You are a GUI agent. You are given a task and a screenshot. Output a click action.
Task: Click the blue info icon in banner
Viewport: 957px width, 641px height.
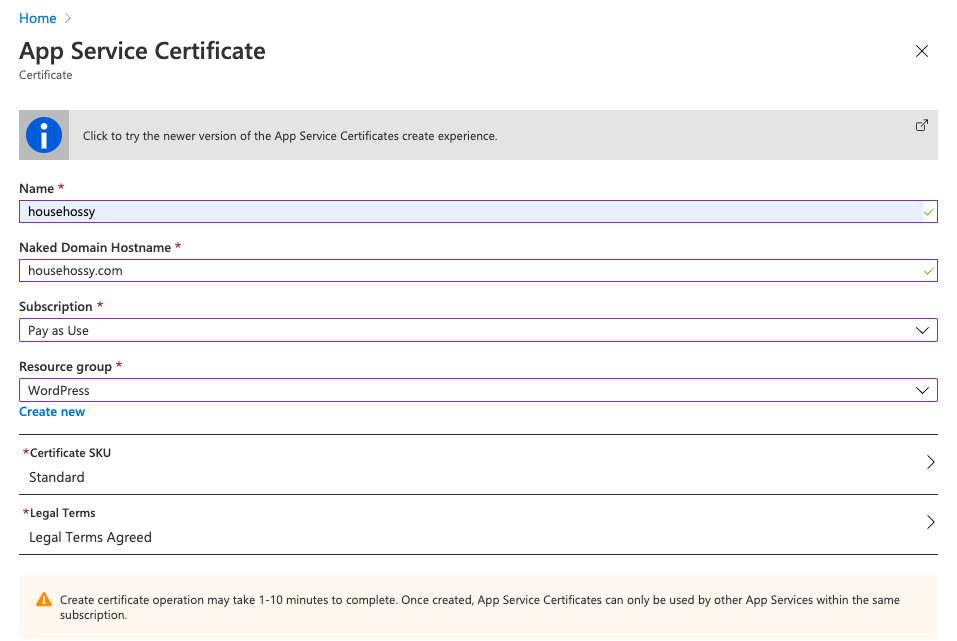pos(44,135)
